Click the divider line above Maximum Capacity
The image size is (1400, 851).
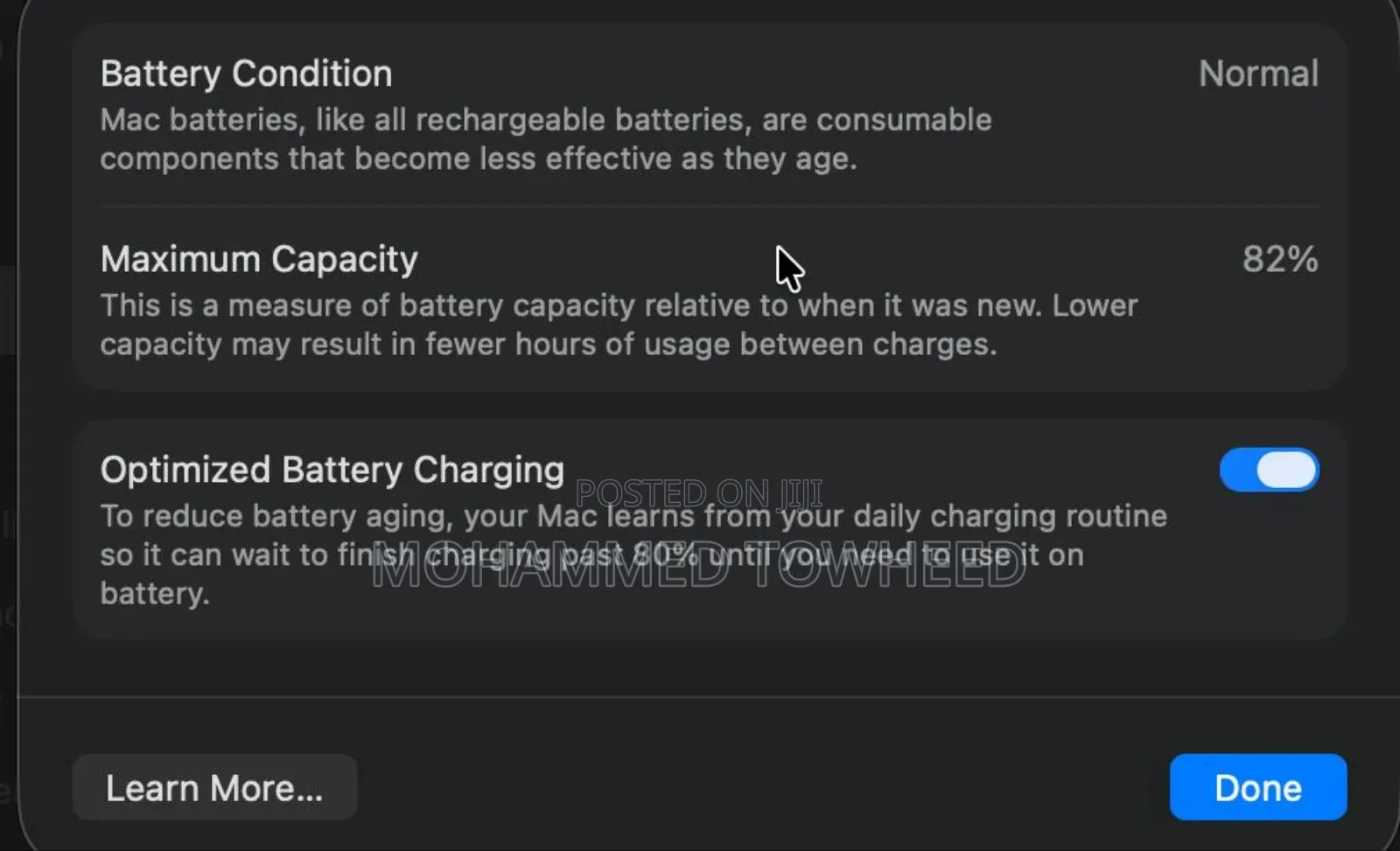(709, 206)
